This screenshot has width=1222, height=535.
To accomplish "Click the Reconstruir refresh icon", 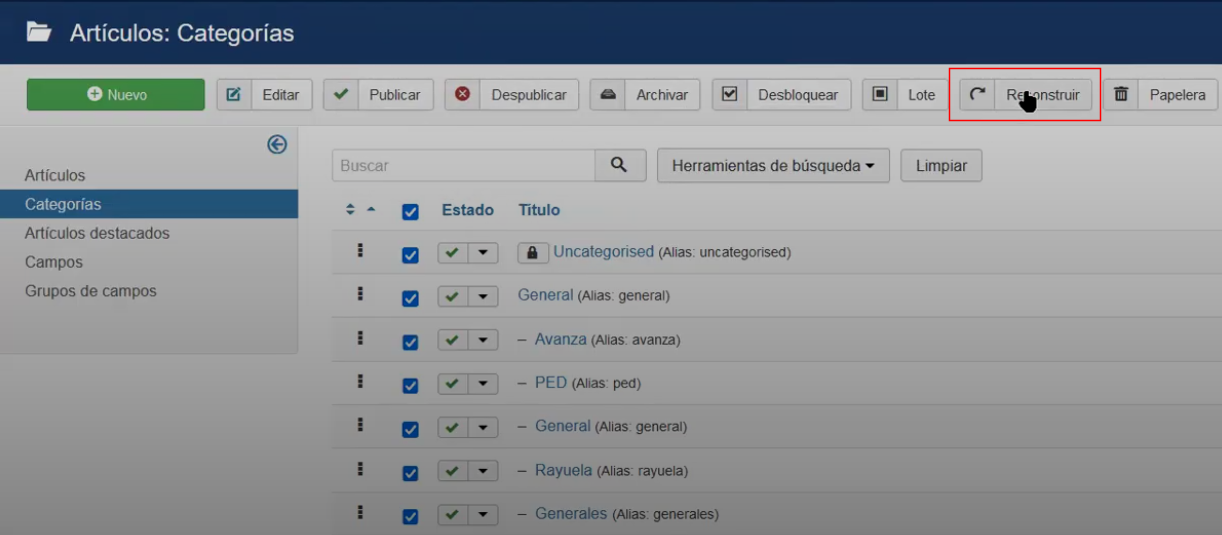I will (x=977, y=95).
